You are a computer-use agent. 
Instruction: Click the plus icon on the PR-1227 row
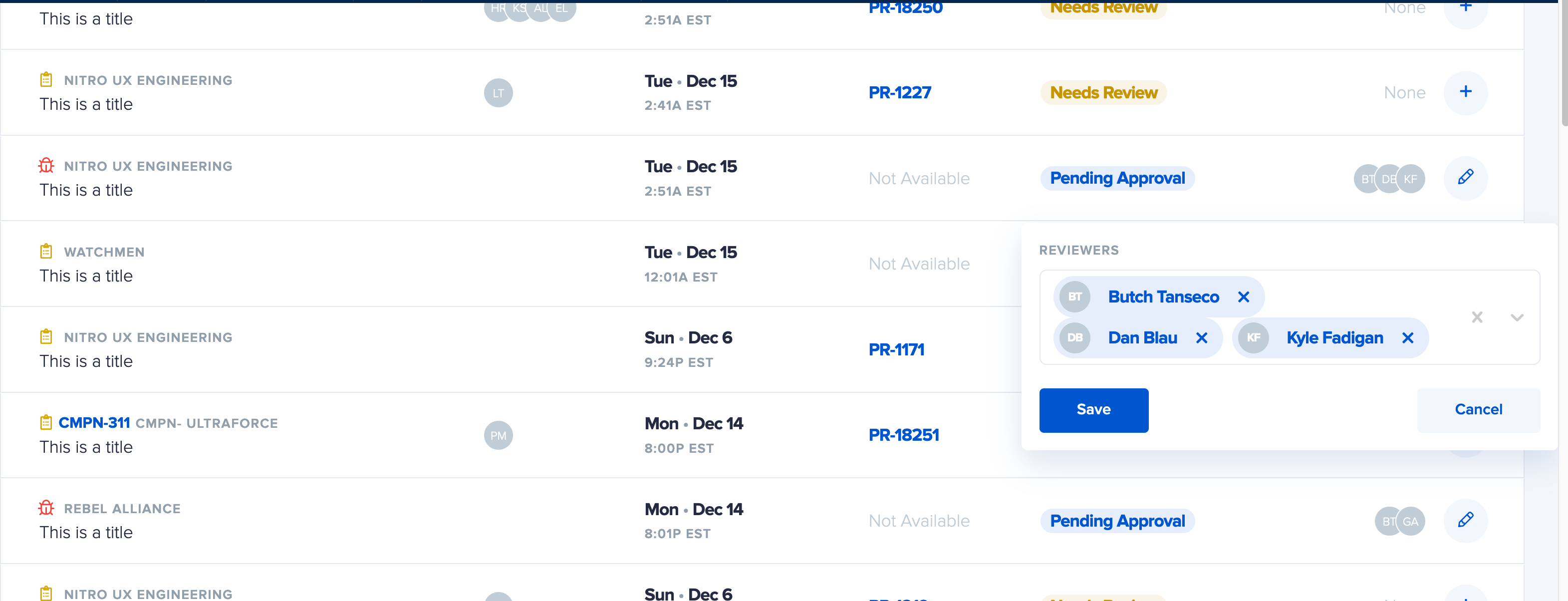pyautogui.click(x=1466, y=92)
